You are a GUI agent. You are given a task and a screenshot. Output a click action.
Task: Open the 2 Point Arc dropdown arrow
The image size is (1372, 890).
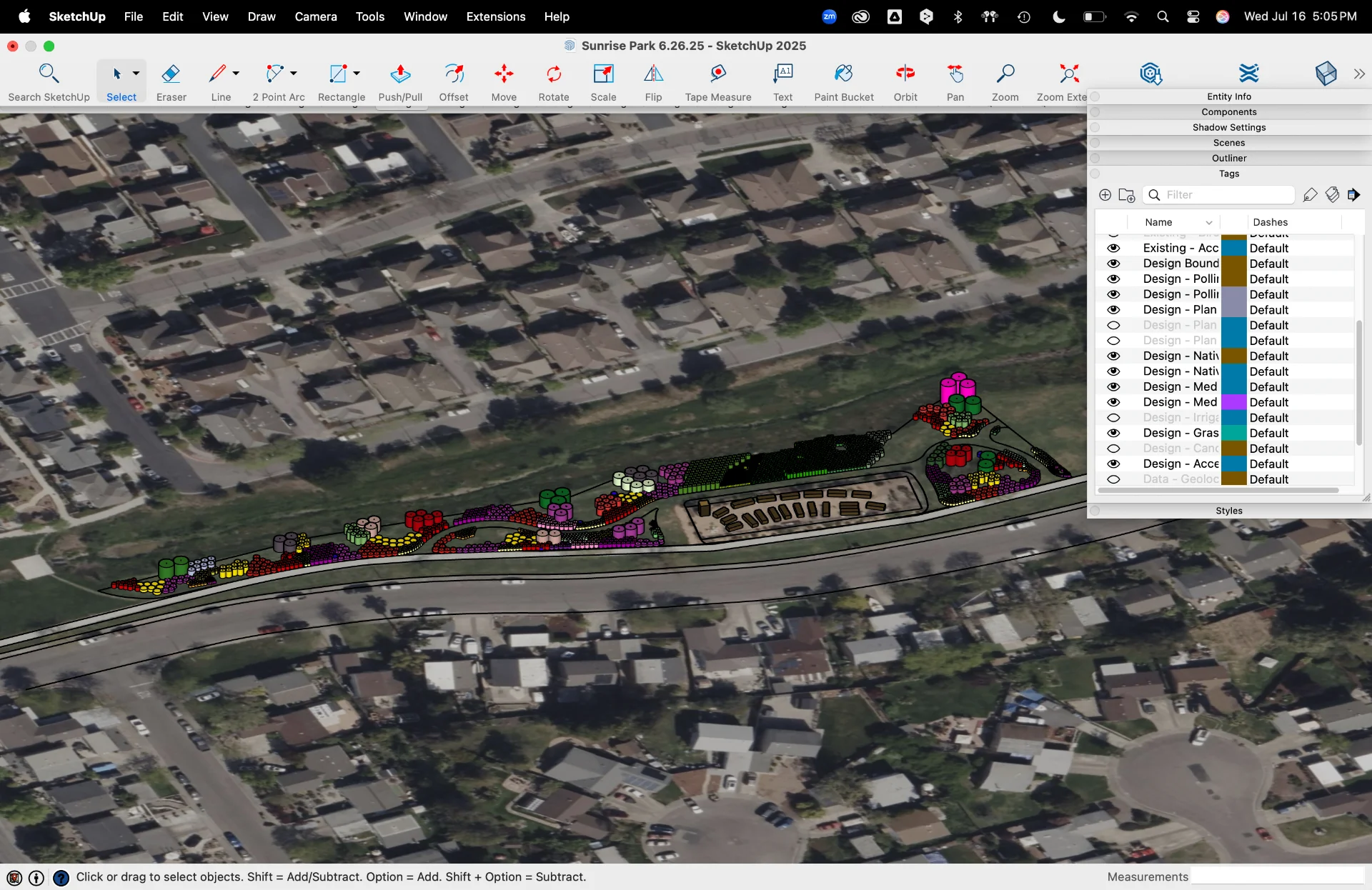coord(294,74)
